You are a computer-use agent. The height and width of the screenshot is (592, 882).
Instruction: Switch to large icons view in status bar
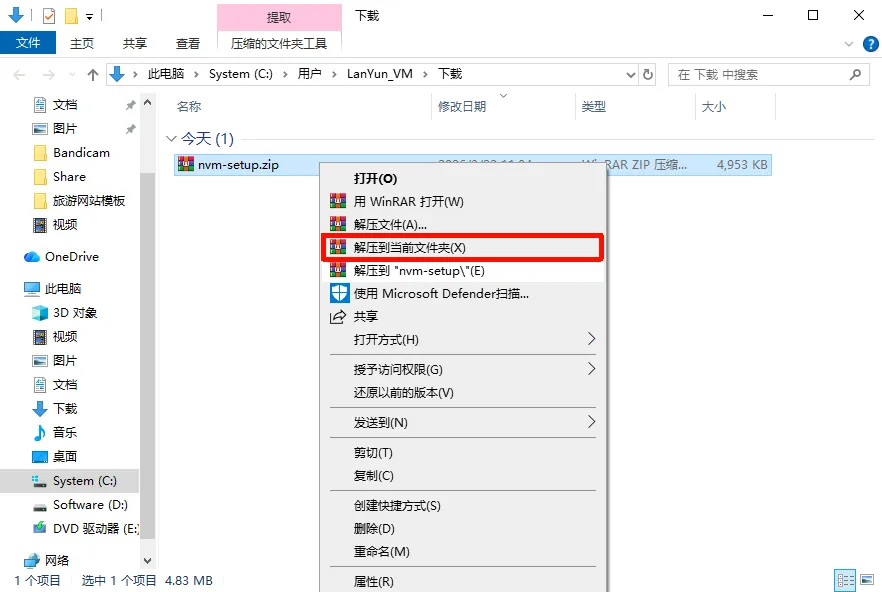[866, 580]
